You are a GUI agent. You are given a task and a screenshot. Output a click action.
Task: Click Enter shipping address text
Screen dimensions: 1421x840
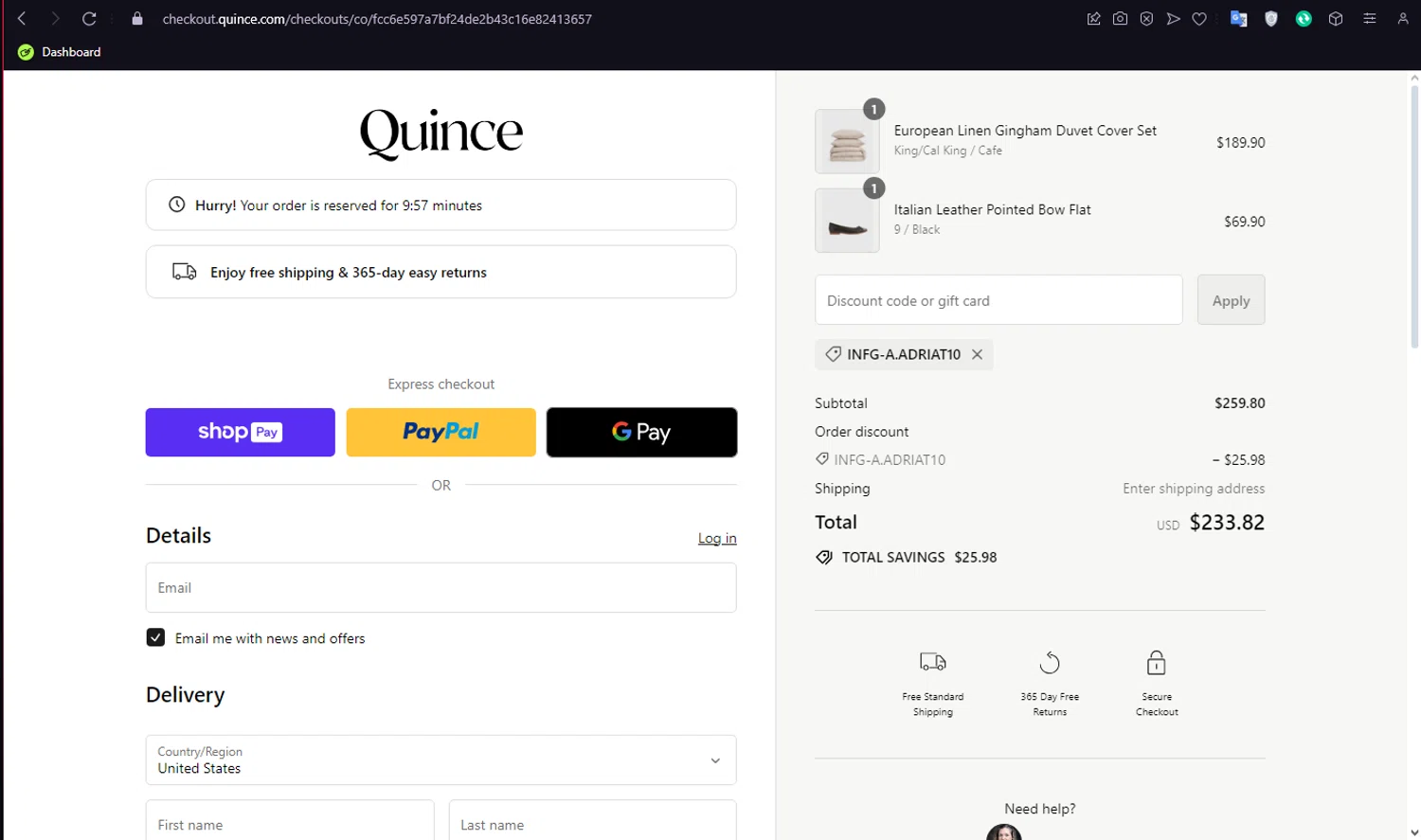coord(1194,488)
